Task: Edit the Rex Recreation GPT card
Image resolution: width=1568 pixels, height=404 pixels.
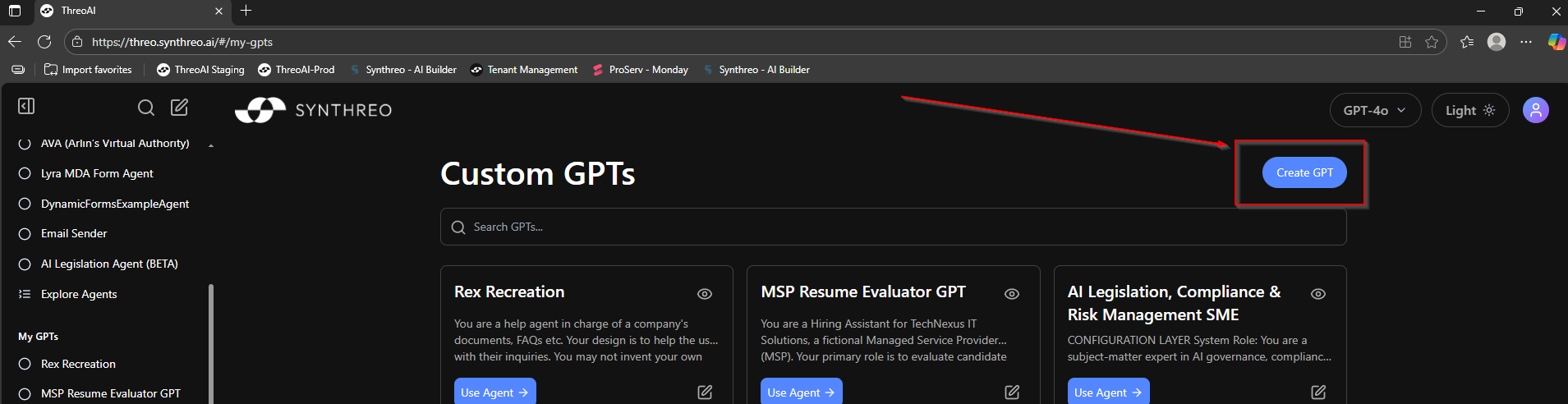Action: click(705, 393)
